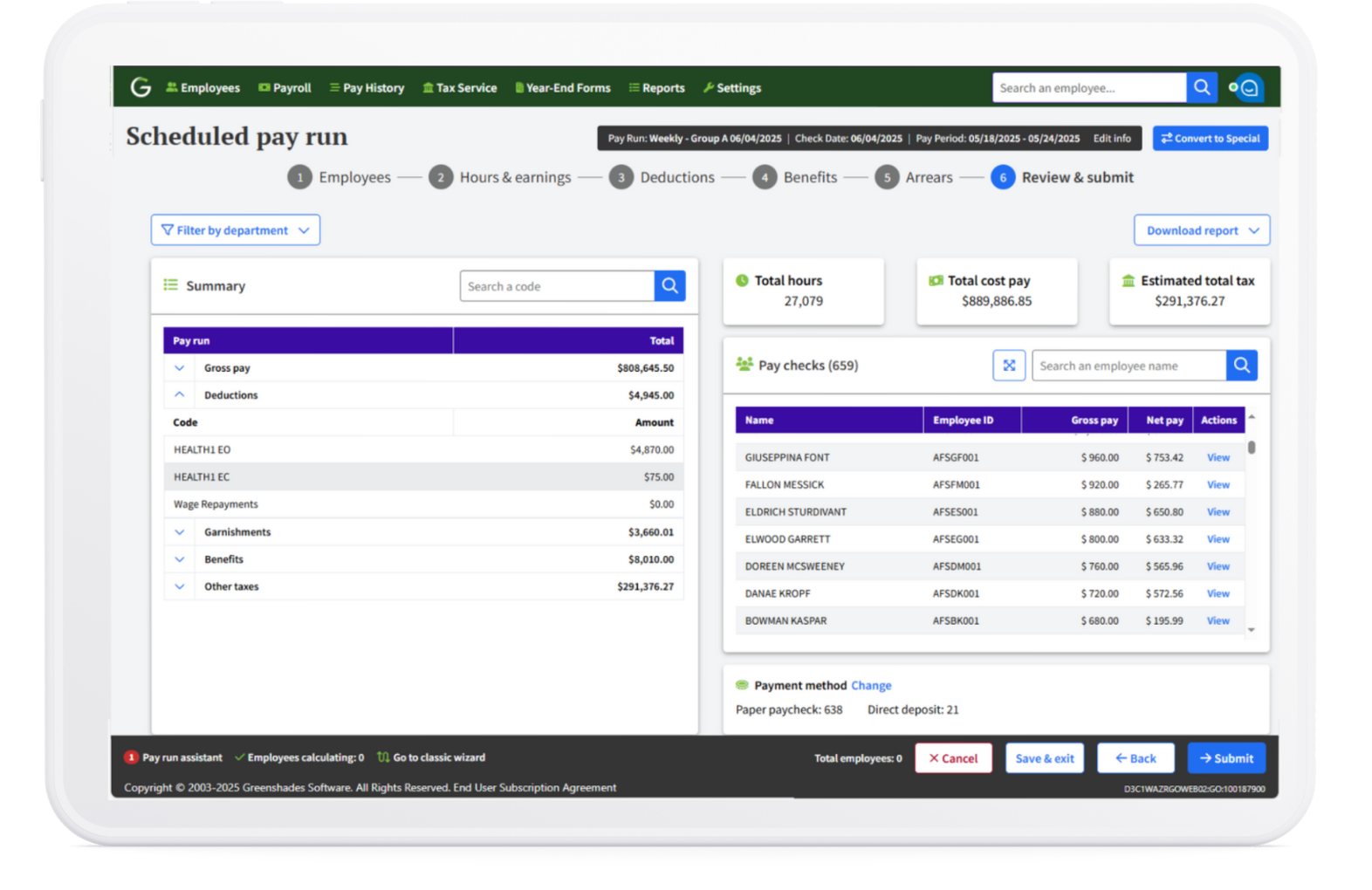This screenshot has height=890, width=1372.
Task: Click the Search a code field
Action: pos(557,286)
